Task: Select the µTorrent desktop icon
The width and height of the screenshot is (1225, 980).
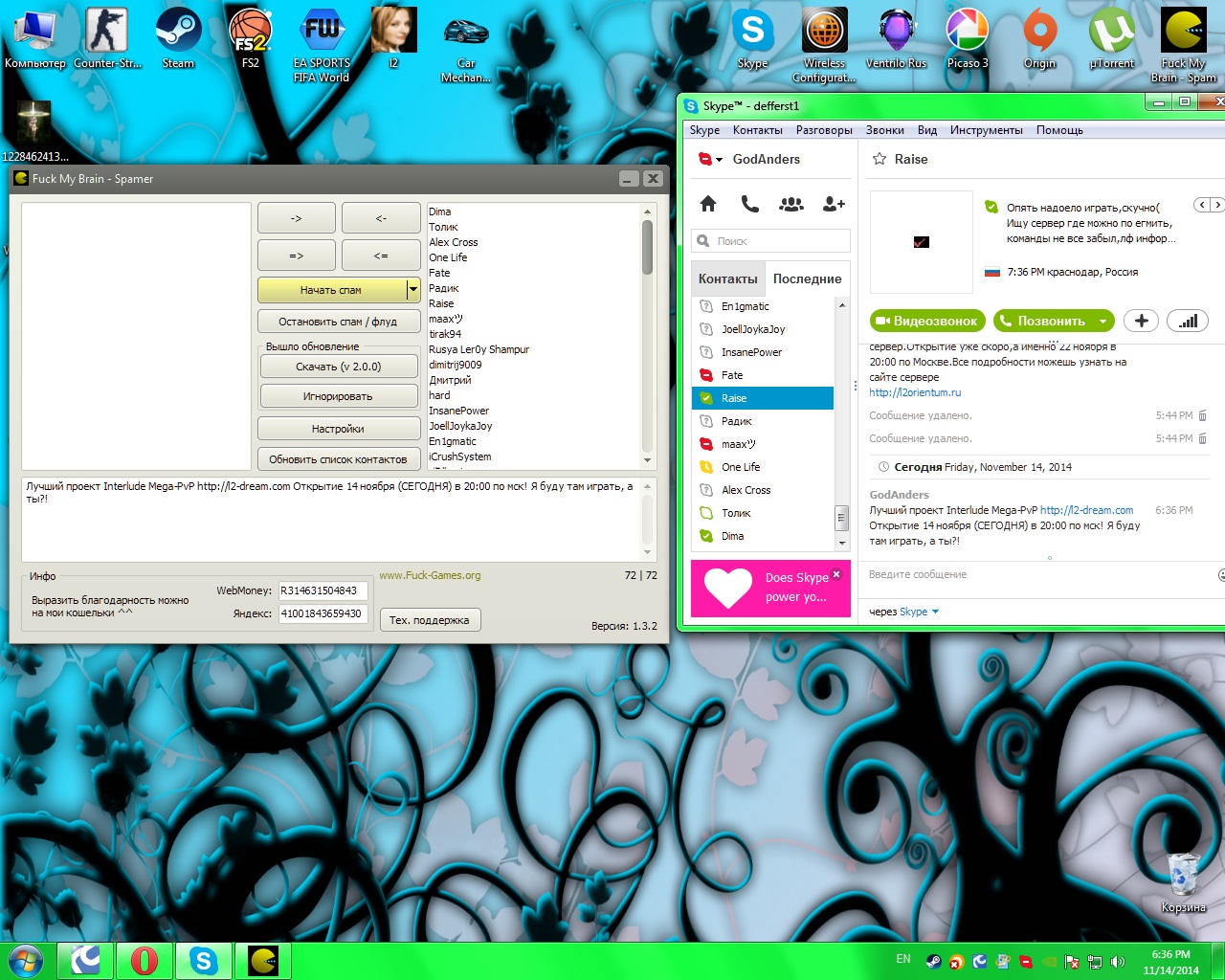Action: click(1111, 38)
